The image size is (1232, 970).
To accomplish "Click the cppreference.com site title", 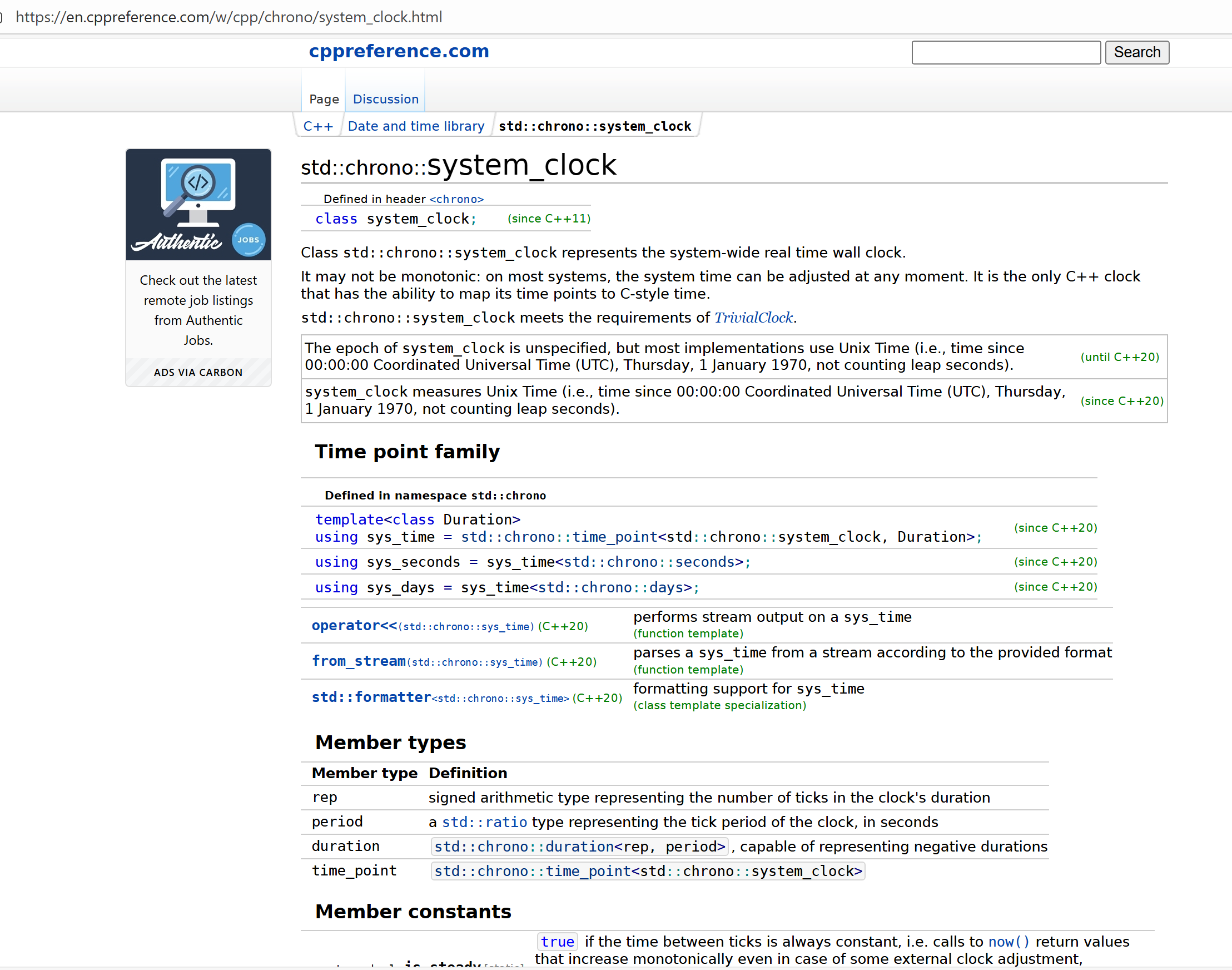I will (399, 51).
